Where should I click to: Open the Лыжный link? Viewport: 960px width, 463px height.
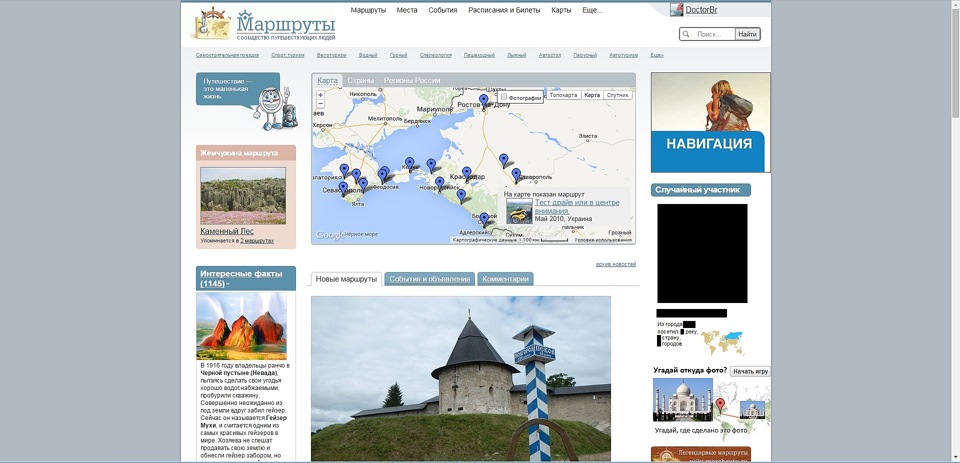point(517,55)
